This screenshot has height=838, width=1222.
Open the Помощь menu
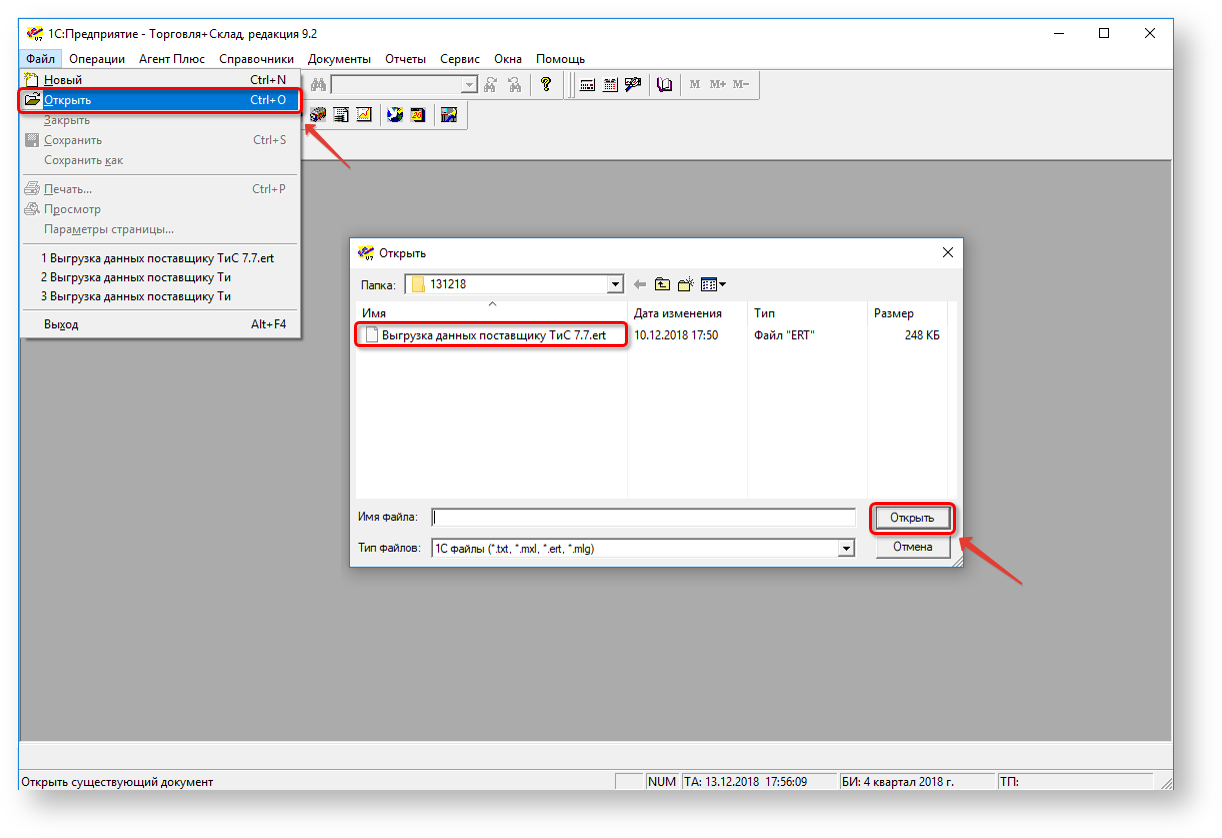(x=560, y=59)
